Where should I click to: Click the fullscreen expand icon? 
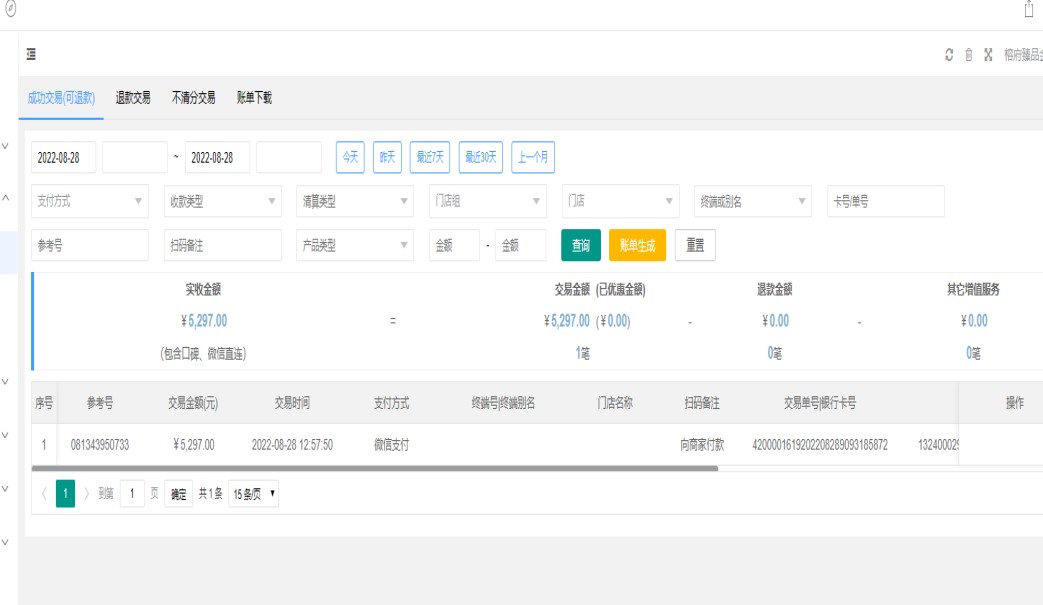point(988,54)
